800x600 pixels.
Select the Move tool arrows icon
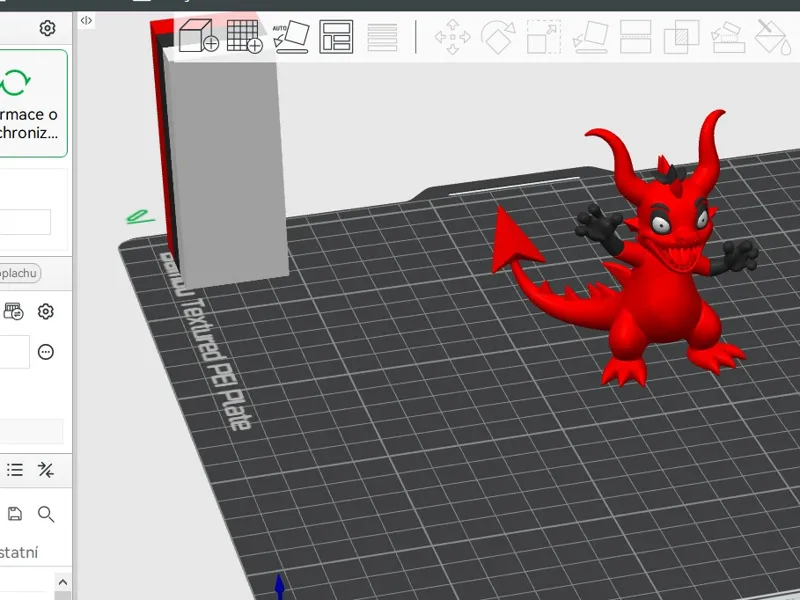pyautogui.click(x=453, y=37)
